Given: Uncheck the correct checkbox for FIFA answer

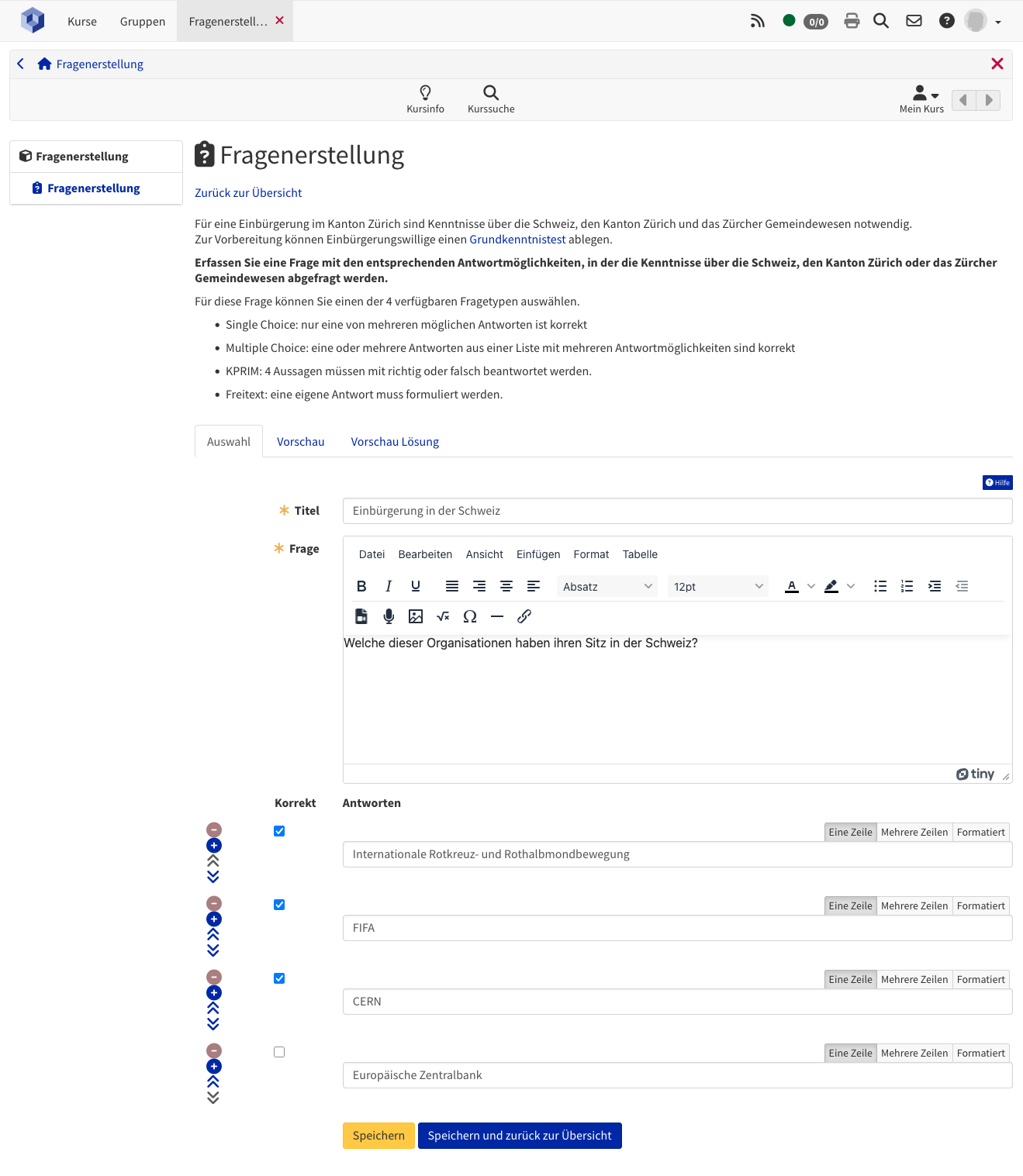Looking at the screenshot, I should pyautogui.click(x=279, y=905).
